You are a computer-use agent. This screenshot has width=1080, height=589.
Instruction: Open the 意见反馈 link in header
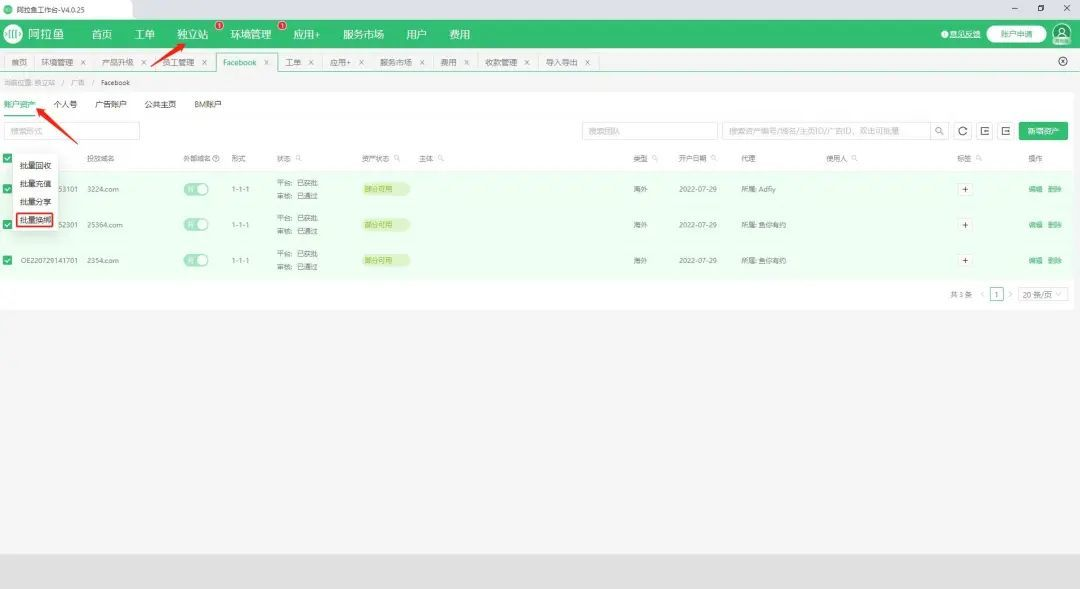pyautogui.click(x=961, y=34)
